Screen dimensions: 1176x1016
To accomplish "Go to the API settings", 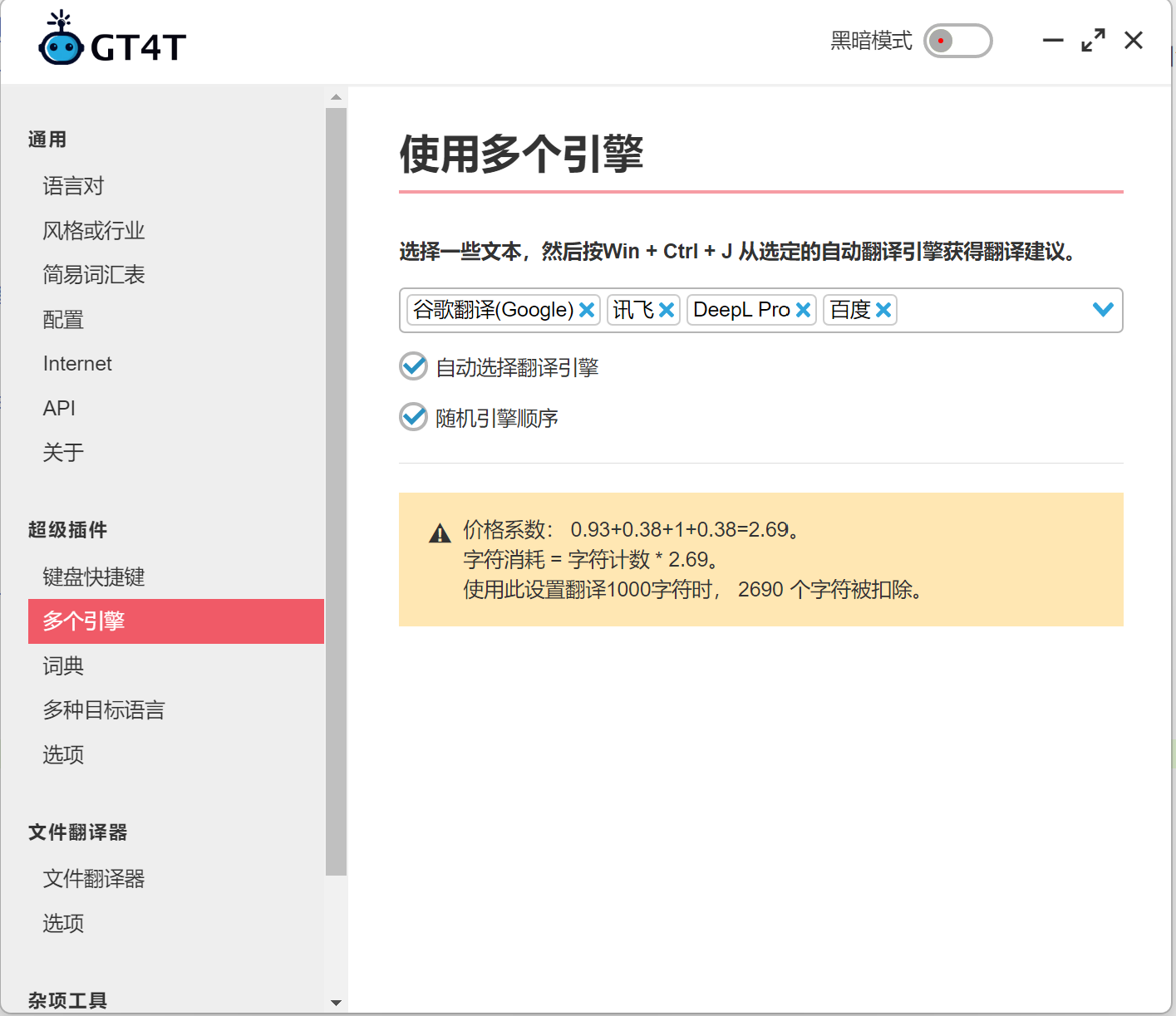I will tap(57, 408).
